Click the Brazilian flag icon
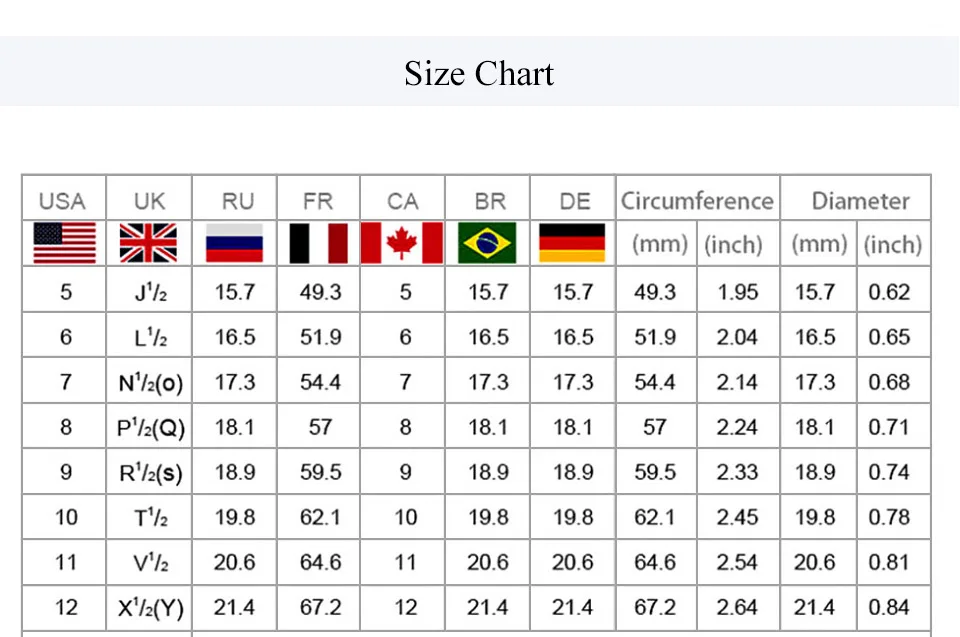 pos(487,243)
